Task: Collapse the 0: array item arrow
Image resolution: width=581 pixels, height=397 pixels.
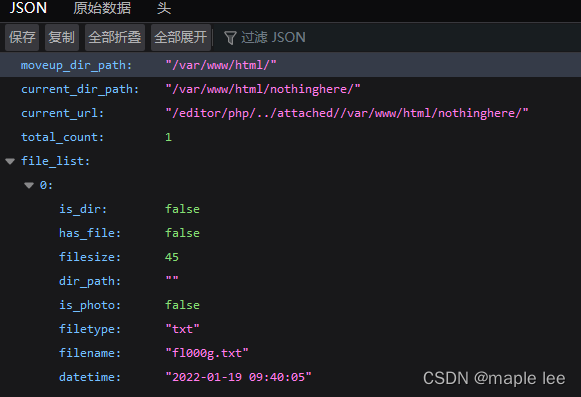Action: (29, 185)
